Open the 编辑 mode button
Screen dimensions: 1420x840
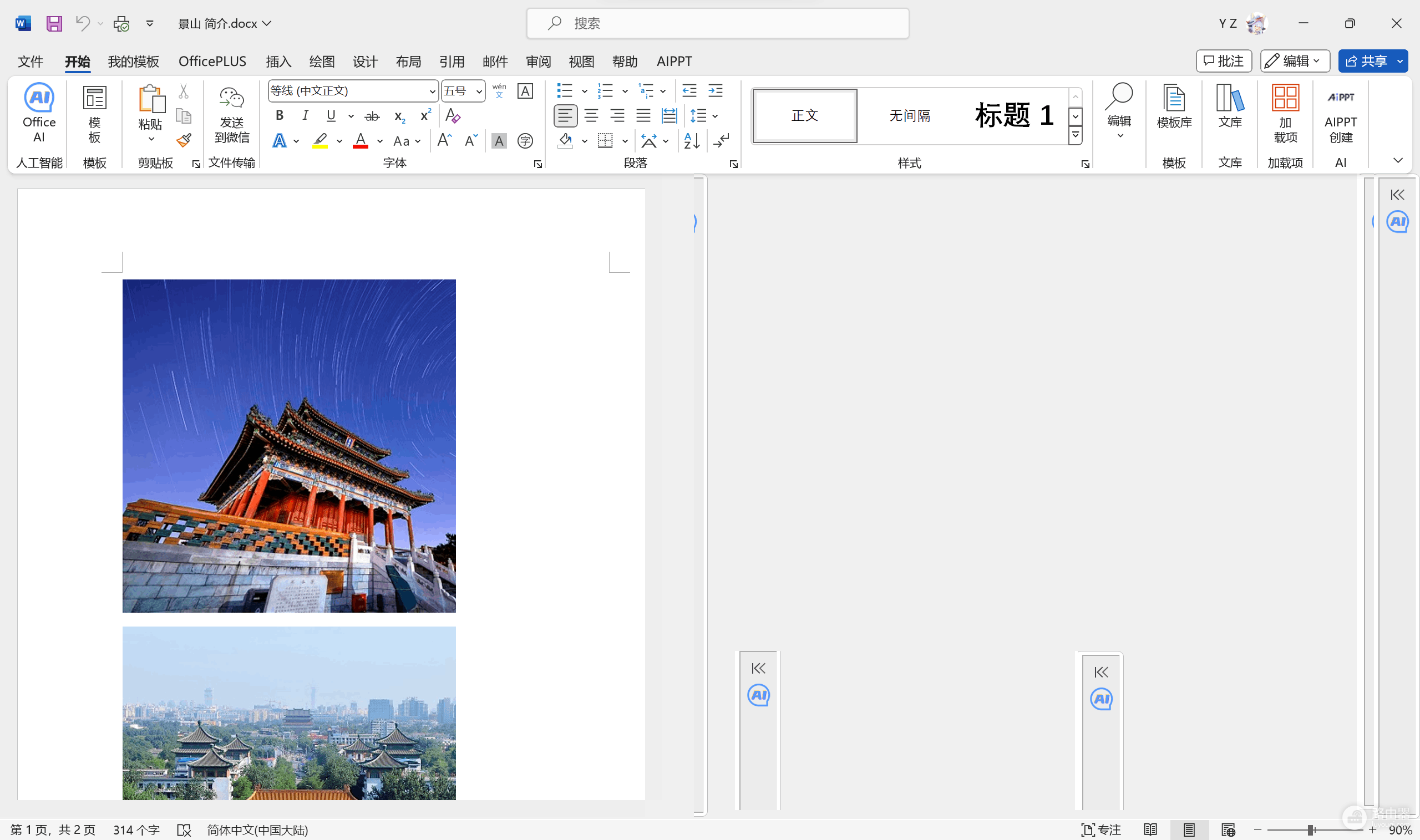[1295, 61]
